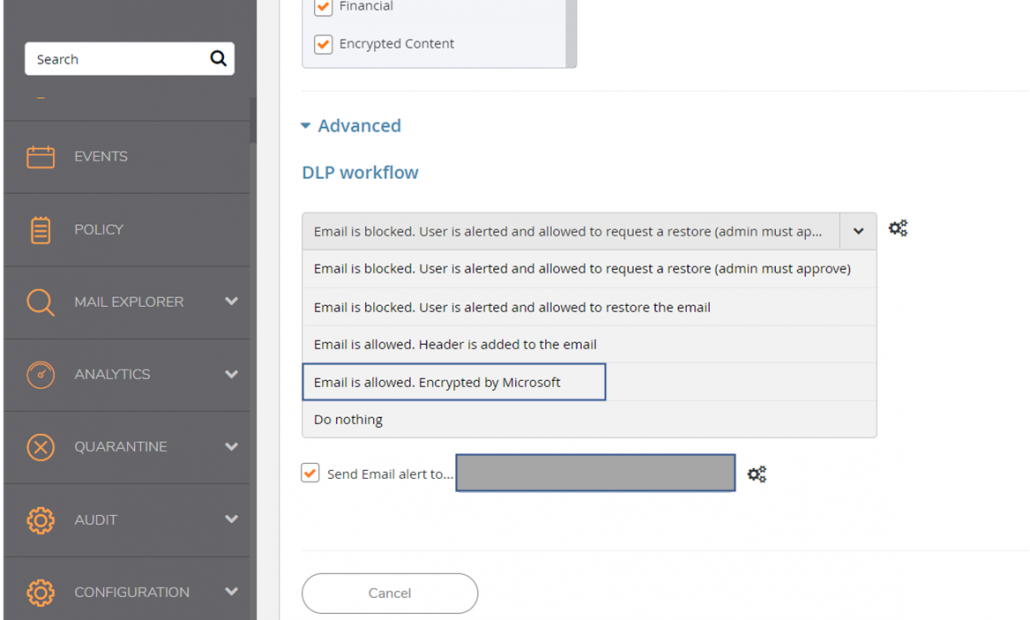Screen dimensions: 1030x620
Task: Uncheck the Financial checkbox
Action: tap(323, 7)
